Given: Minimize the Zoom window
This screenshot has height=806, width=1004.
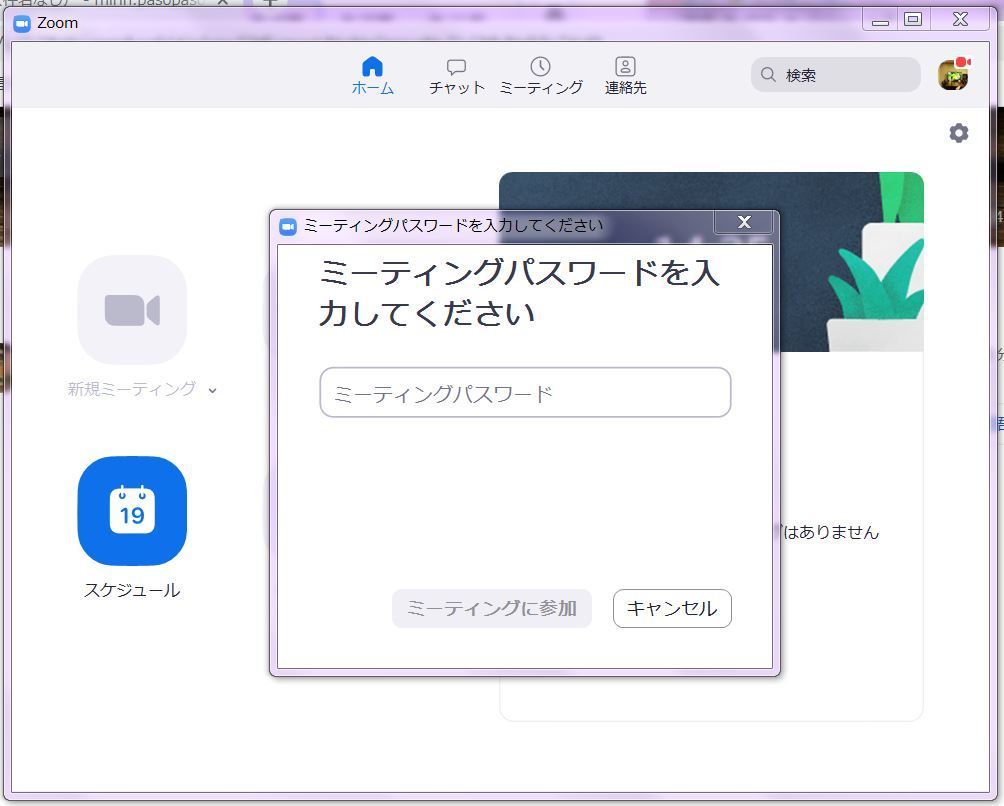Looking at the screenshot, I should tap(880, 20).
